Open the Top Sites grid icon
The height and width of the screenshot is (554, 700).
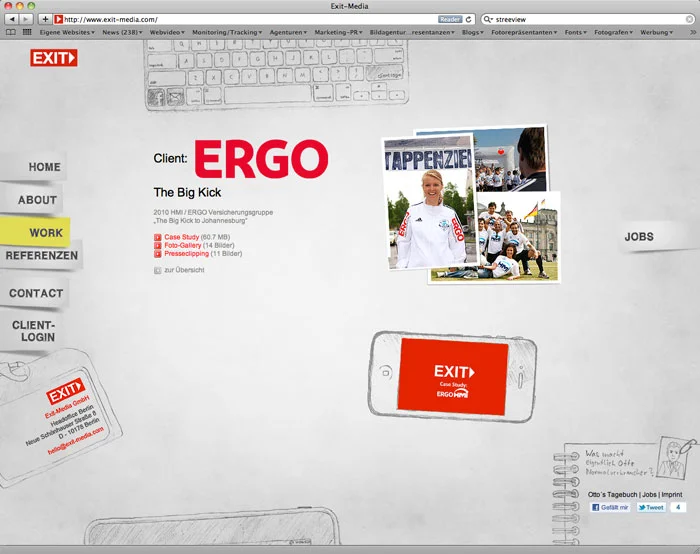pyautogui.click(x=26, y=32)
